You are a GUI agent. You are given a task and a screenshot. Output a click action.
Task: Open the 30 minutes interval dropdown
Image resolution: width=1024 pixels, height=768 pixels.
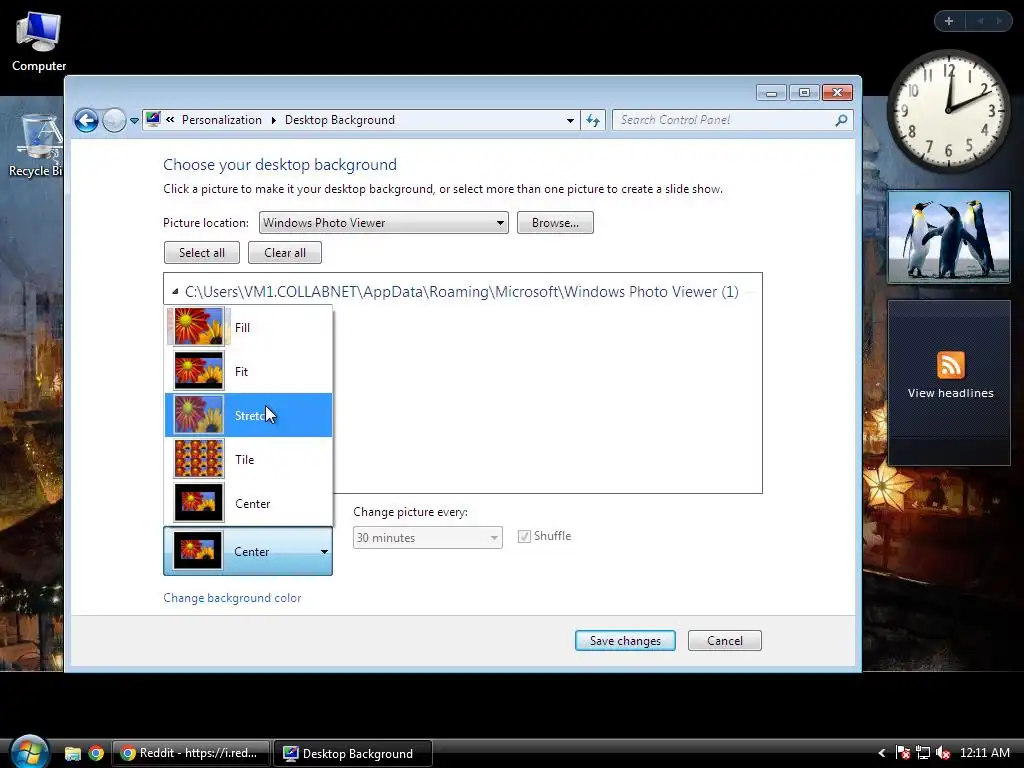(x=428, y=537)
